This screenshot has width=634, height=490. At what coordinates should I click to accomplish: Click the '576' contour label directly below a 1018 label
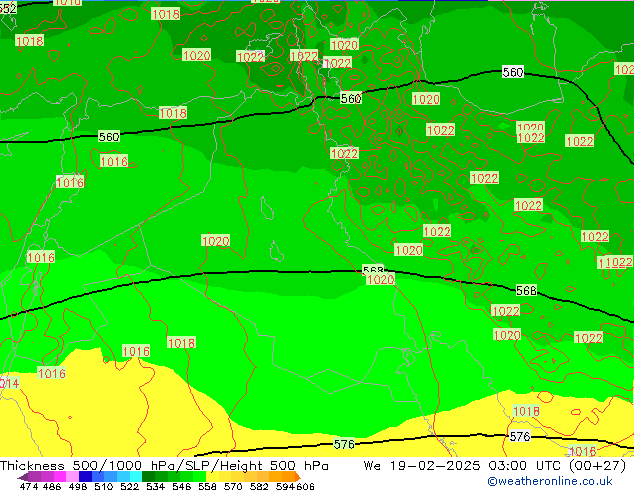(520, 437)
